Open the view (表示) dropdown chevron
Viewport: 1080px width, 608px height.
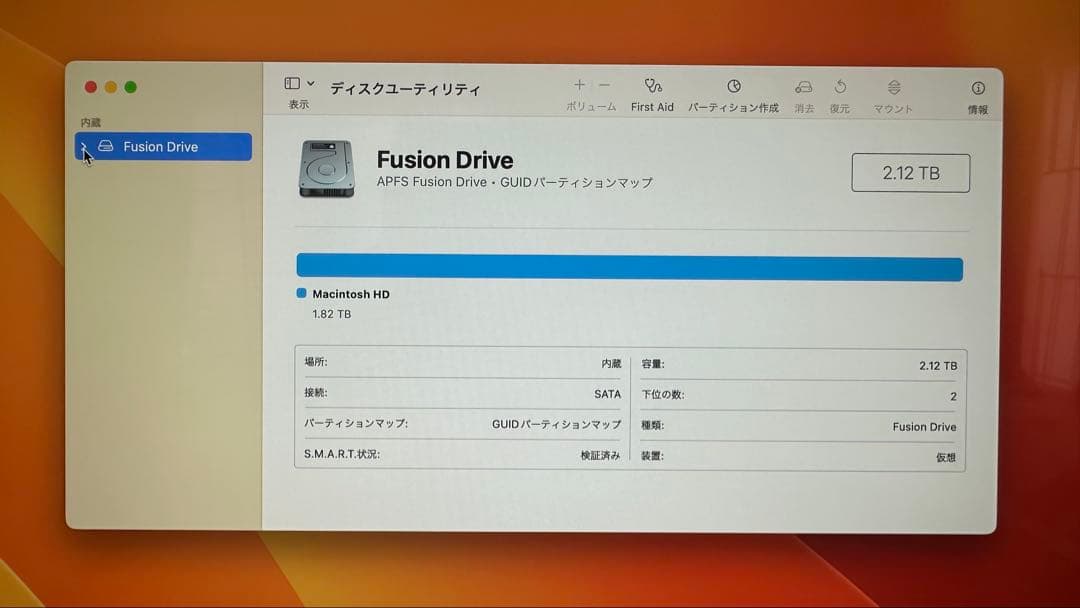point(311,83)
